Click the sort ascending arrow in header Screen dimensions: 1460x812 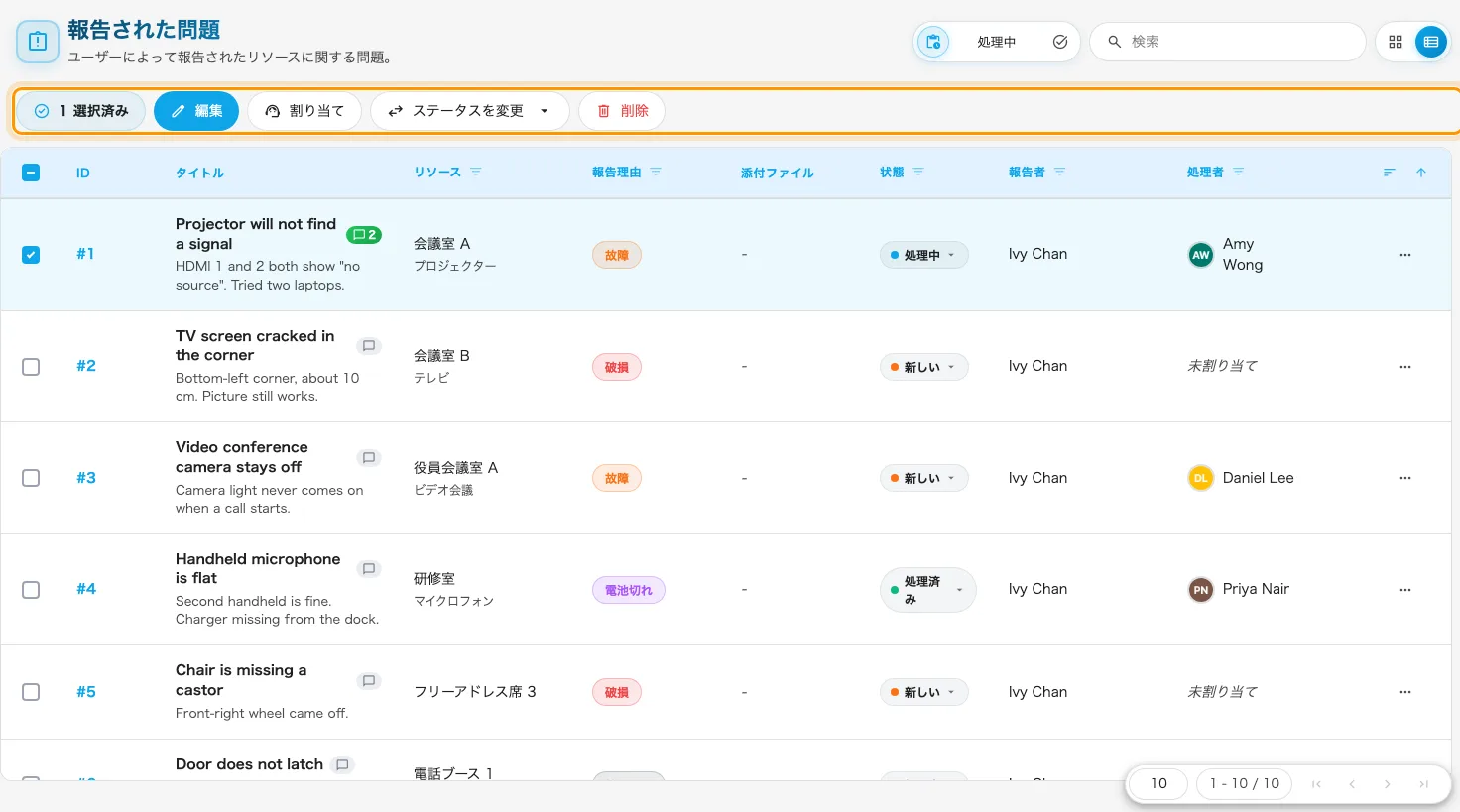pyautogui.click(x=1421, y=173)
